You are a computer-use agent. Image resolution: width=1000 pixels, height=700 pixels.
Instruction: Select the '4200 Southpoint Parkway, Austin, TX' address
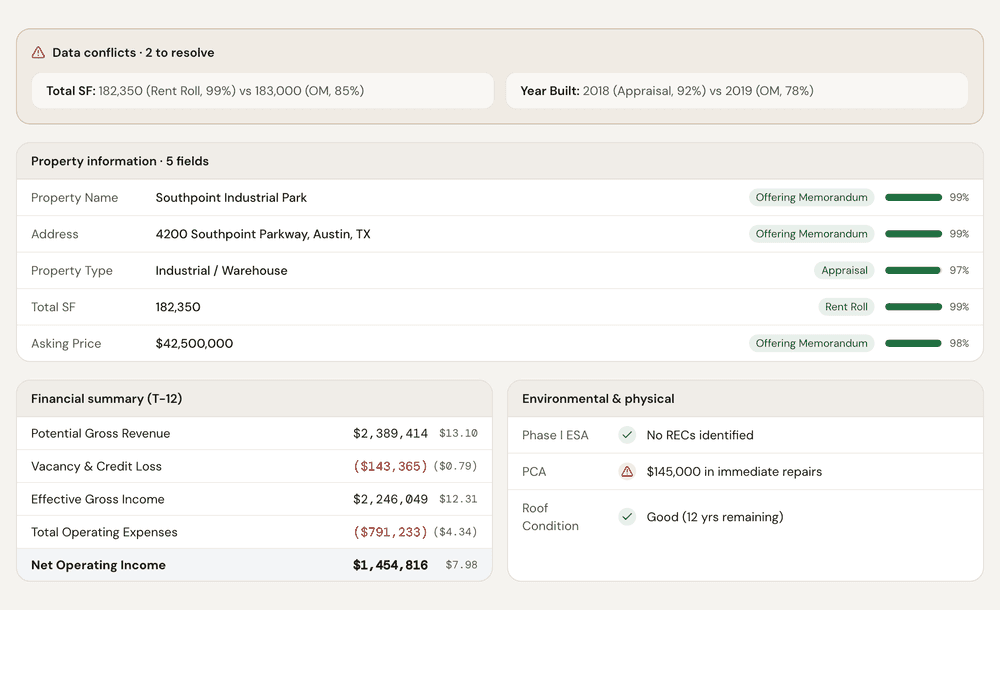tap(263, 234)
